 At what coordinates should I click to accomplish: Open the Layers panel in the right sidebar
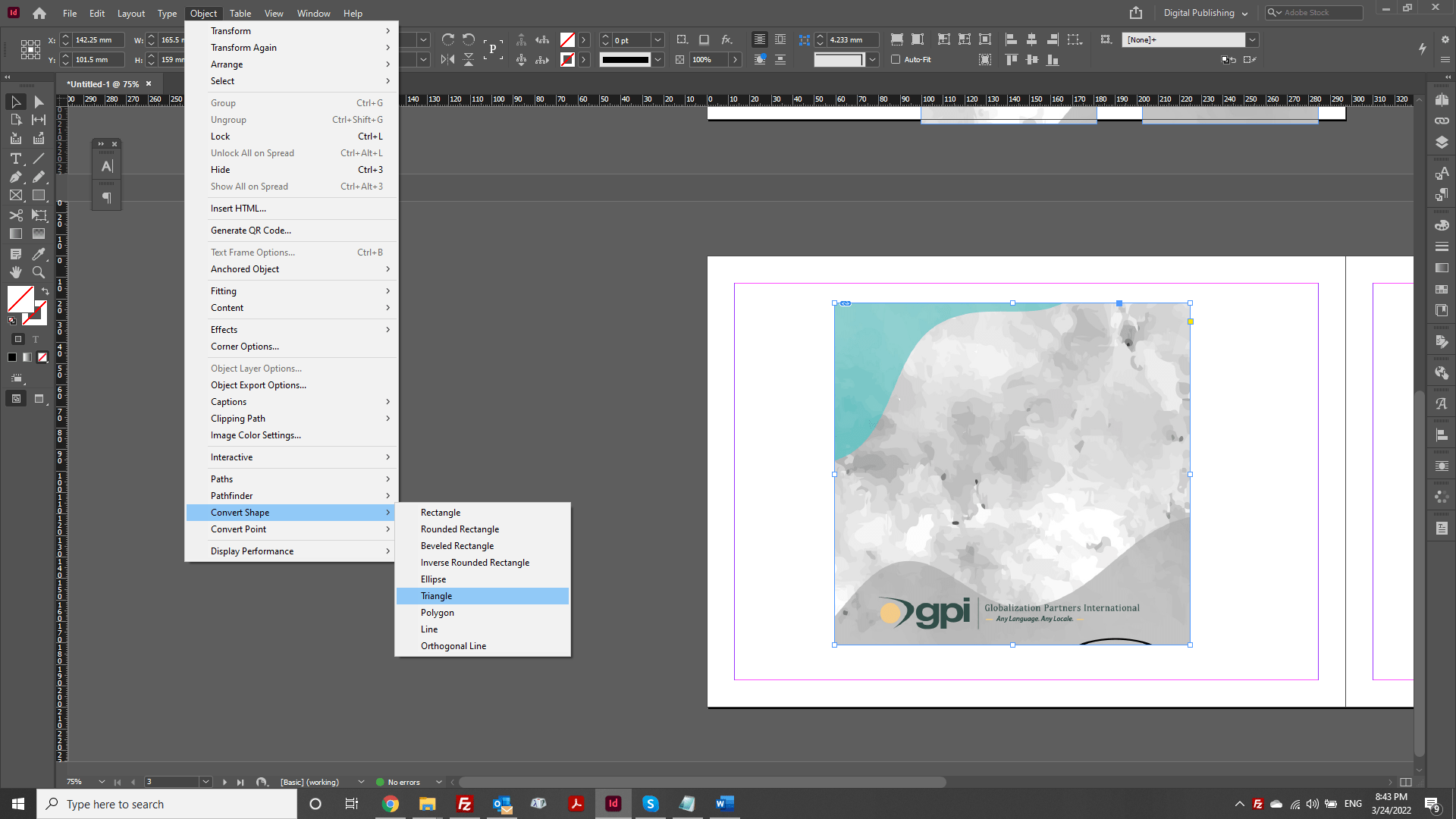(x=1442, y=143)
